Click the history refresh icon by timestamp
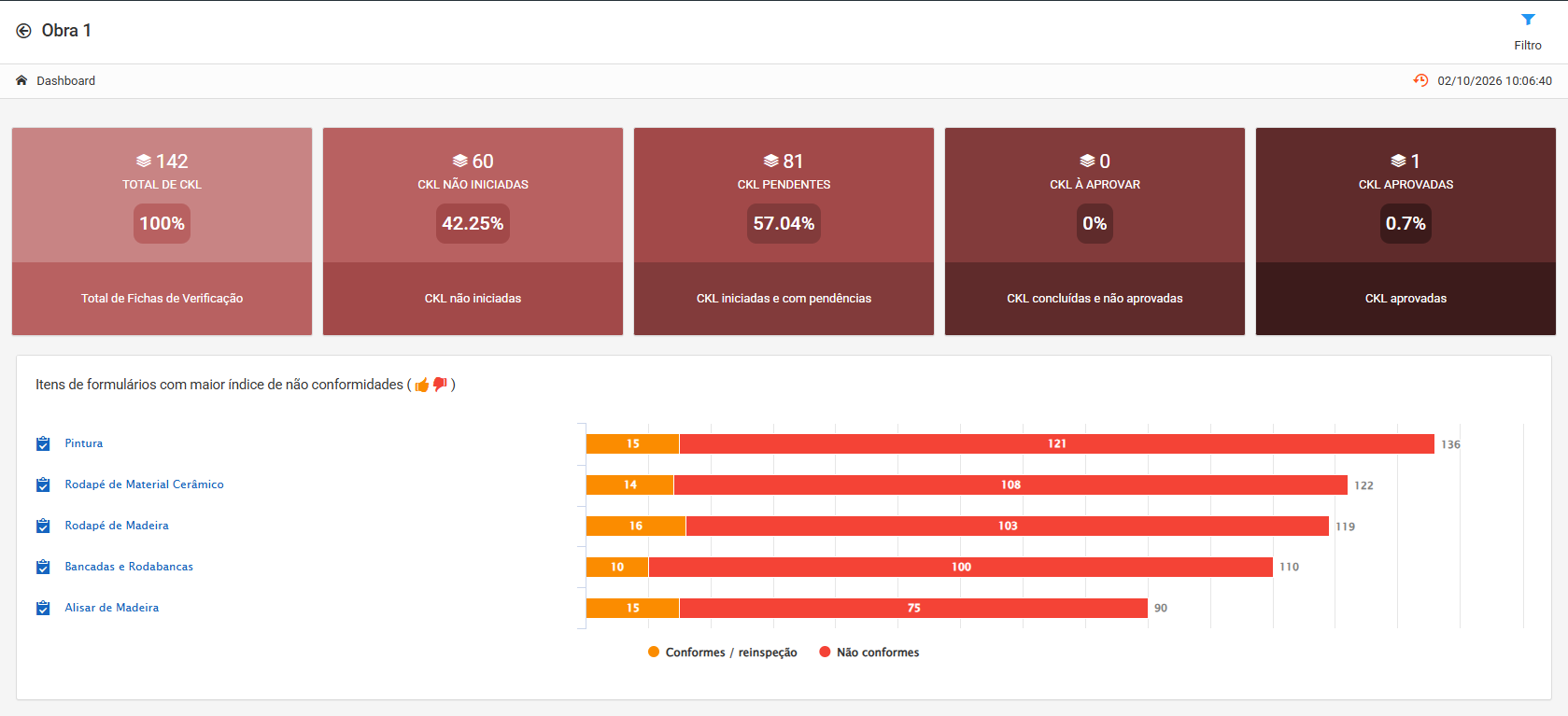The height and width of the screenshot is (716, 1568). tap(1420, 80)
